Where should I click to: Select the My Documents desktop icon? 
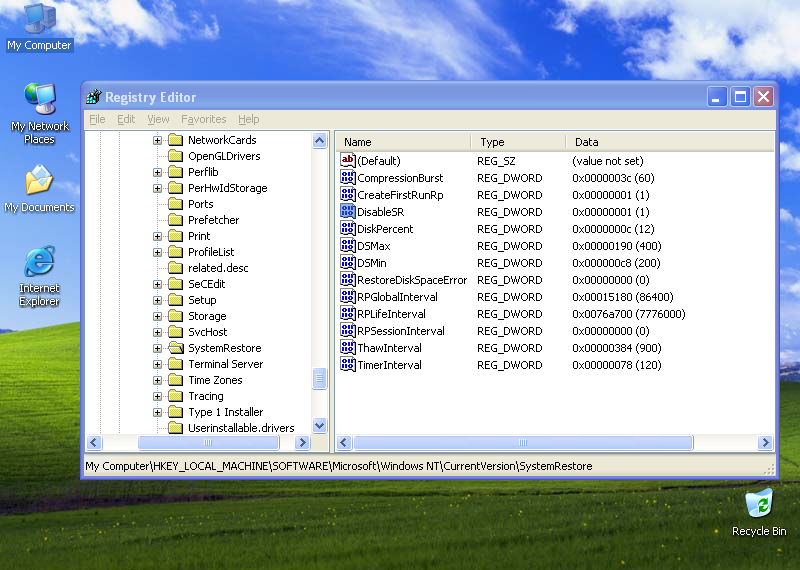tap(39, 189)
